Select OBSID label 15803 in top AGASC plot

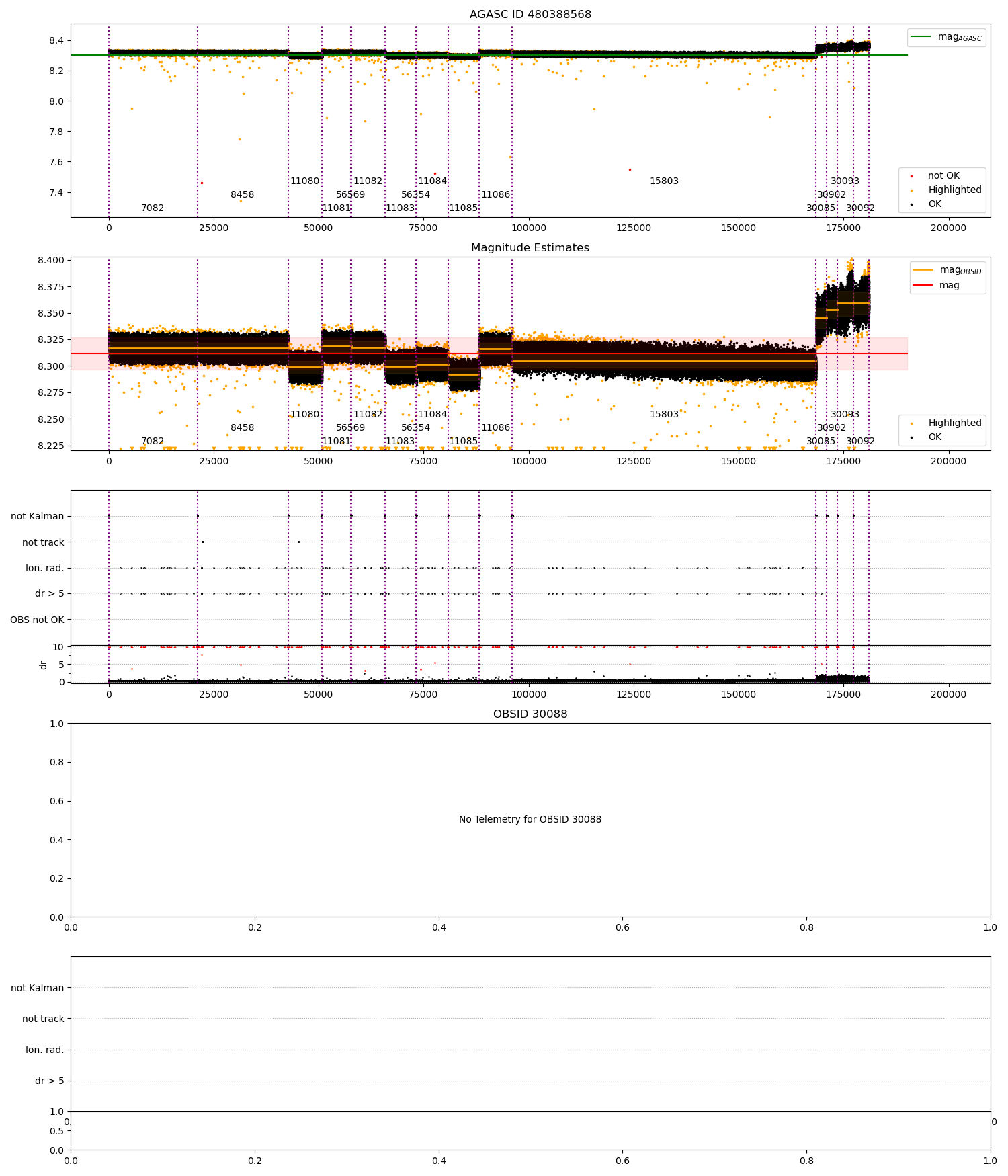pos(665,181)
